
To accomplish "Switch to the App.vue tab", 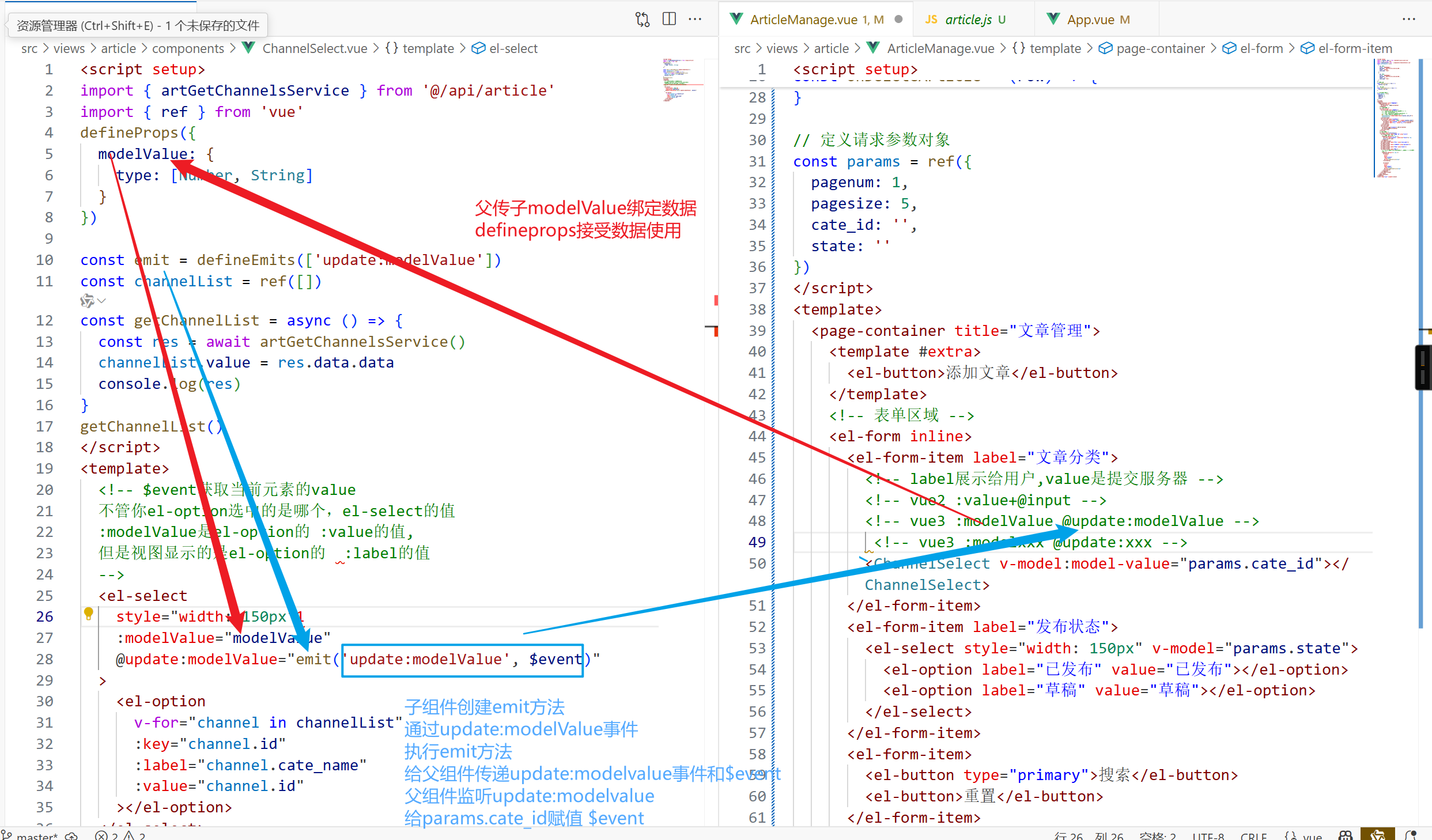I will pos(1090,20).
